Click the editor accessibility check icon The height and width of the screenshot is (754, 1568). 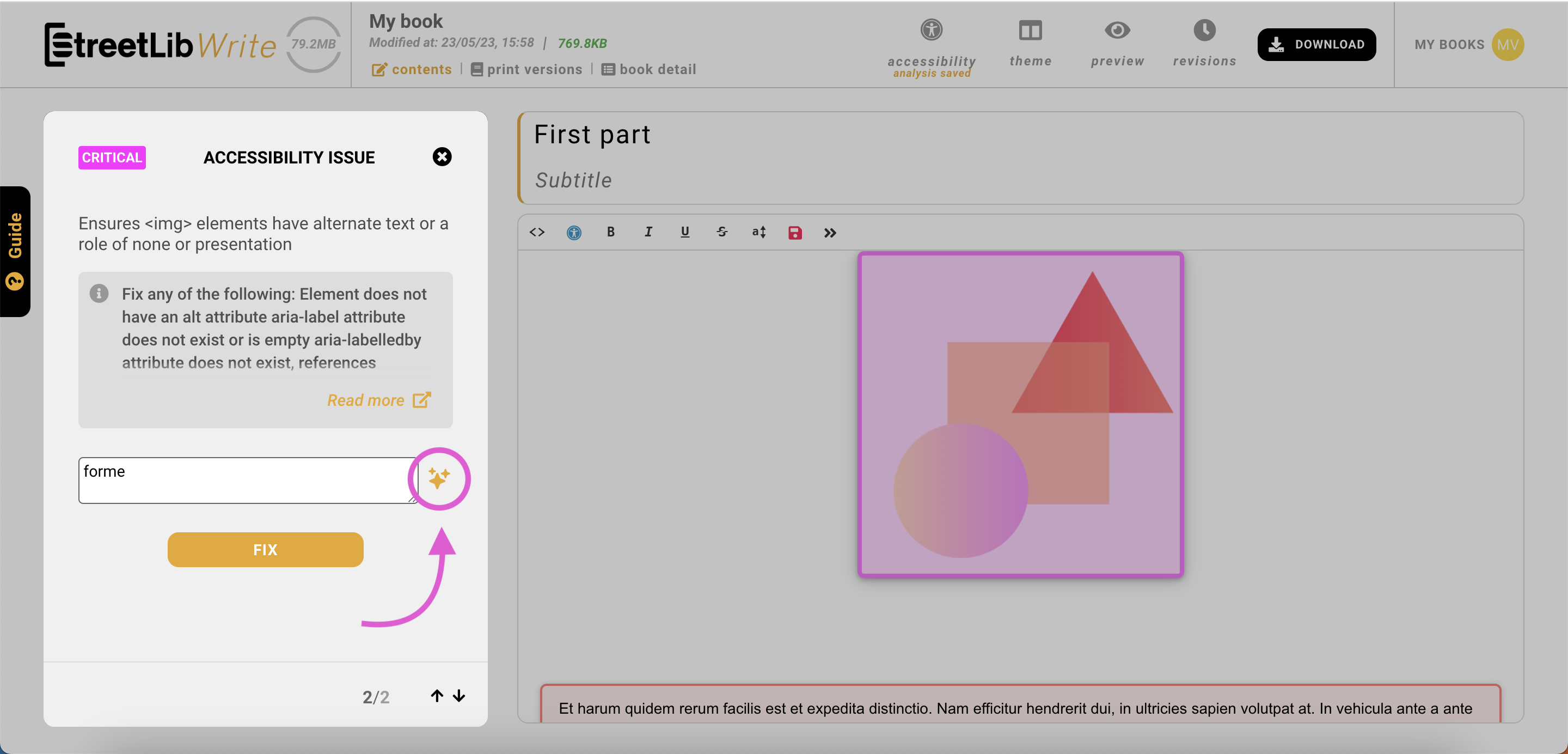click(x=573, y=232)
